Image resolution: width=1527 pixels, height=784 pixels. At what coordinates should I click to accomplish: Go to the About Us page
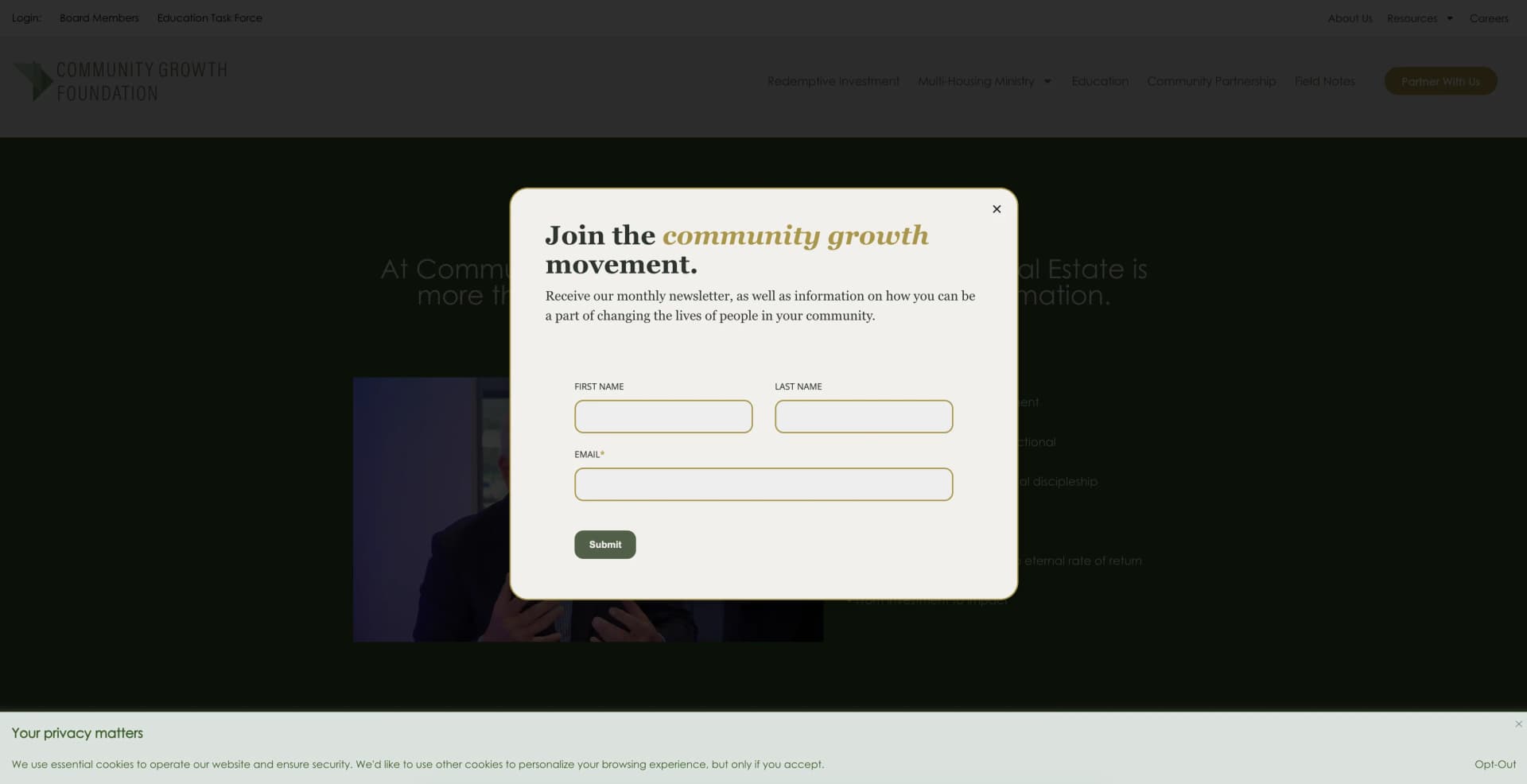tap(1350, 18)
